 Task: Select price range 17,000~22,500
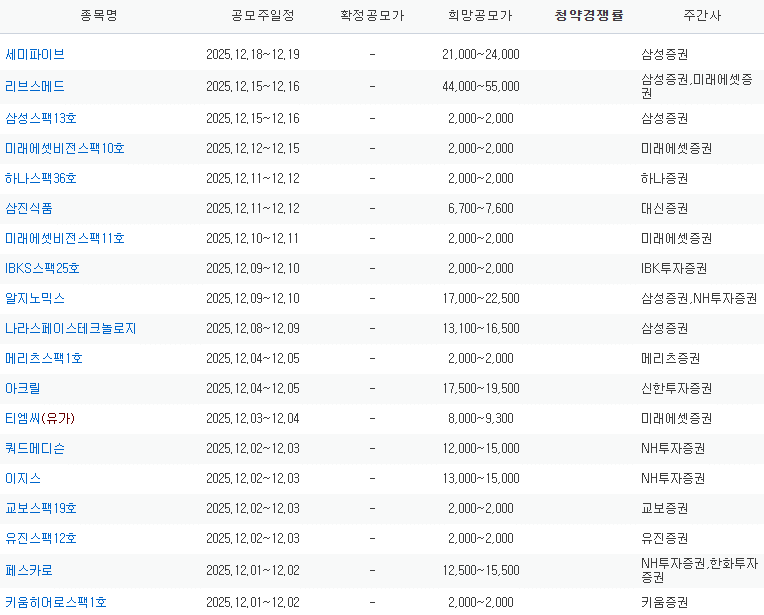481,298
